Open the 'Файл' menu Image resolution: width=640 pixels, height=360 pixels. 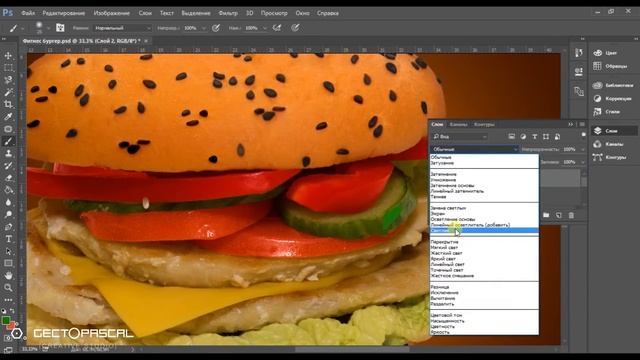click(28, 13)
